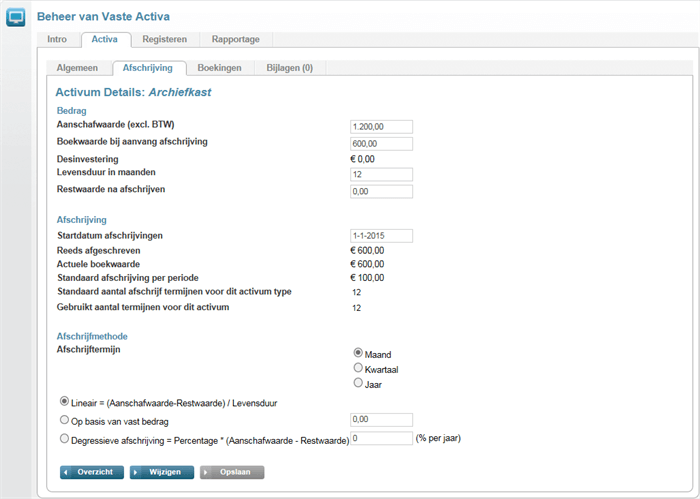Open the Intro tab

[57, 39]
